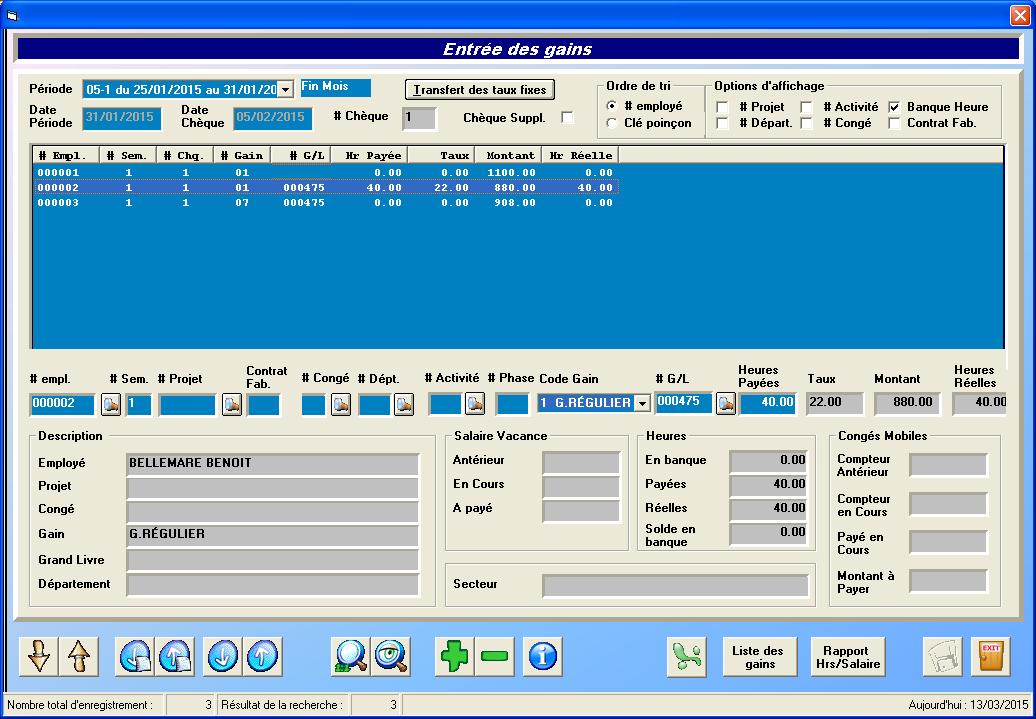The width and height of the screenshot is (1036, 719).
Task: Enable the Chèque Suppl. checkbox
Action: coord(568,117)
